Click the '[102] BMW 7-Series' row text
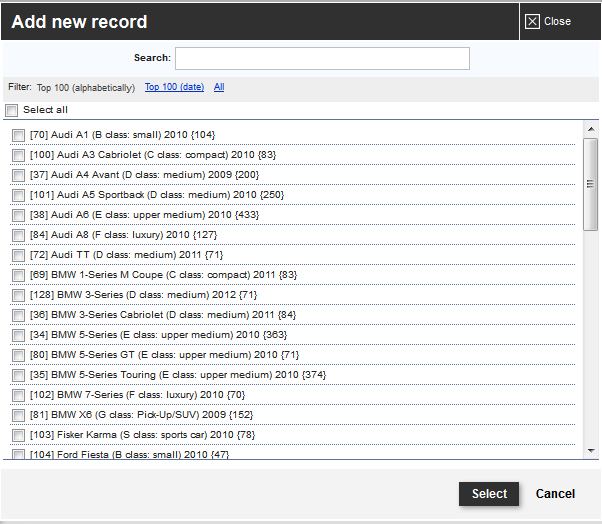Screen dimensions: 602x524 click(137, 395)
